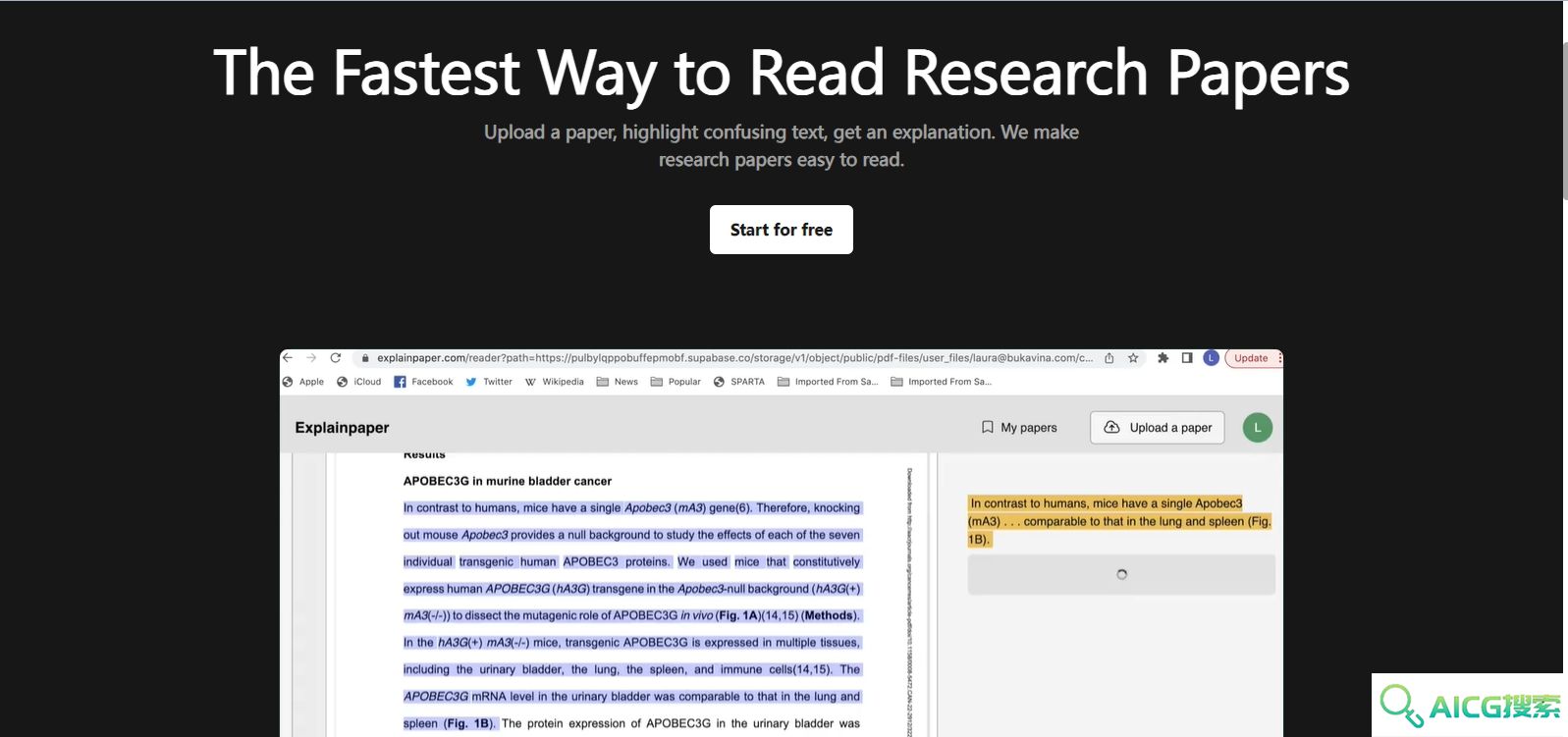
Task: Click the highlighted line starting 'In contrast to humans, mice'
Action: [631, 508]
